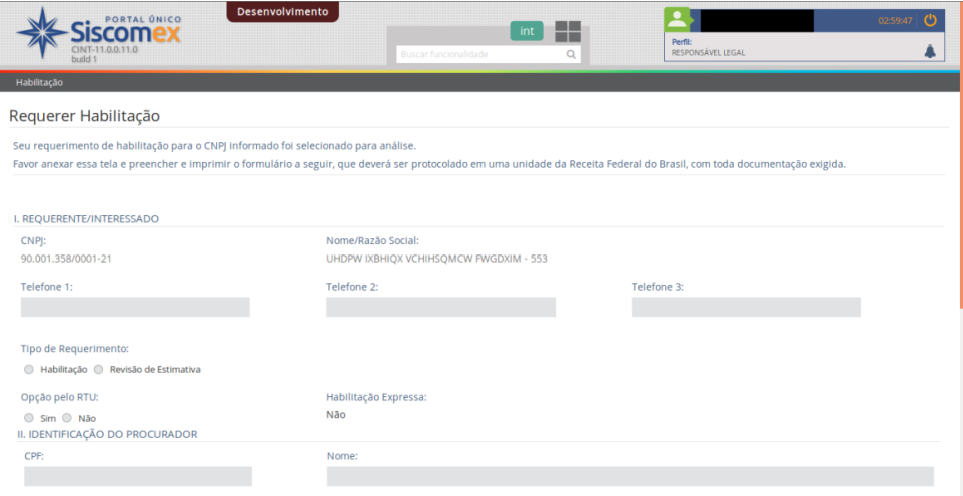This screenshot has width=963, height=496.
Task: Click the Telefone 2 input field
Action: pyautogui.click(x=440, y=308)
